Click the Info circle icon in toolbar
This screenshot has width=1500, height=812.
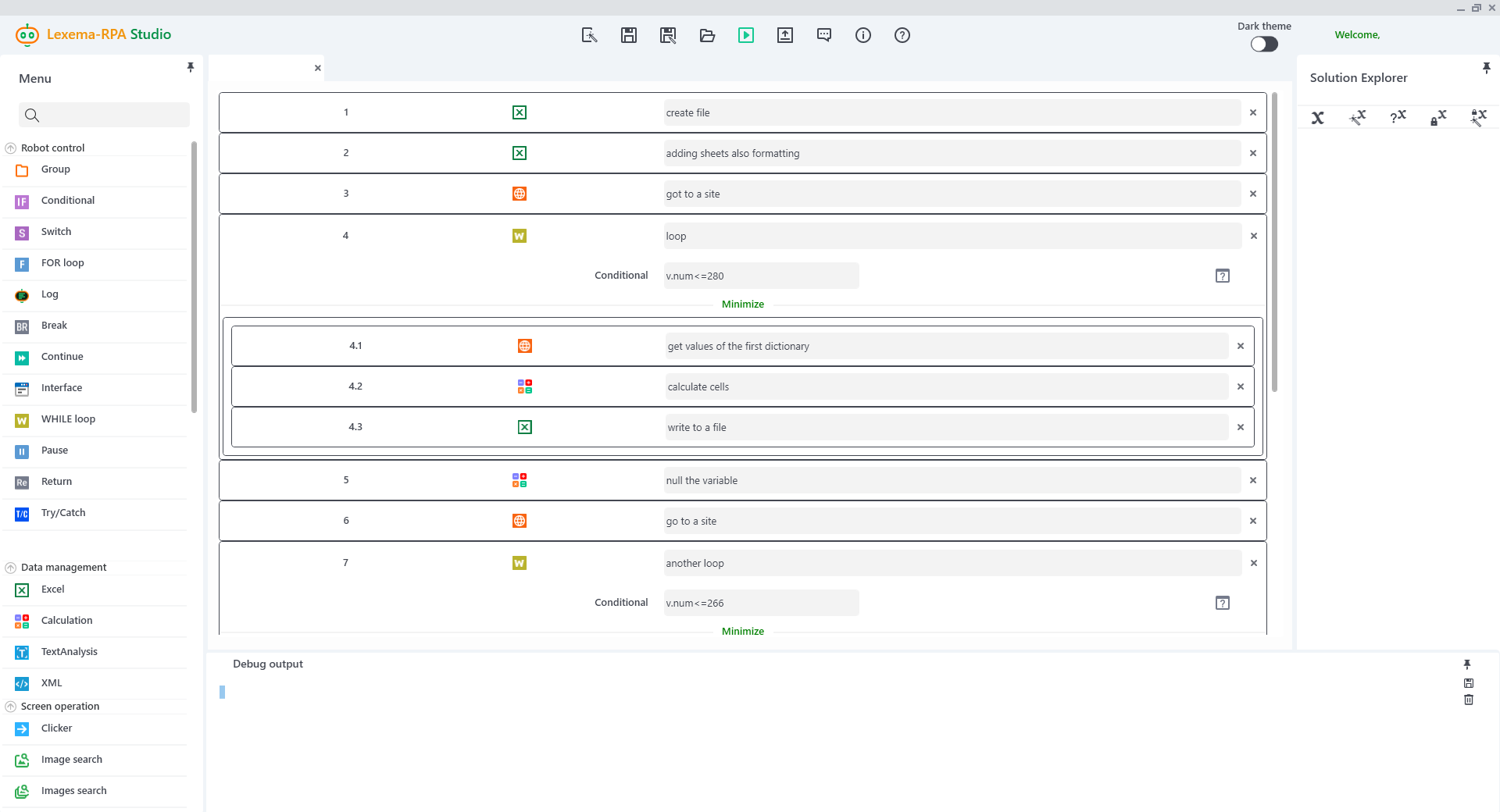click(x=862, y=35)
